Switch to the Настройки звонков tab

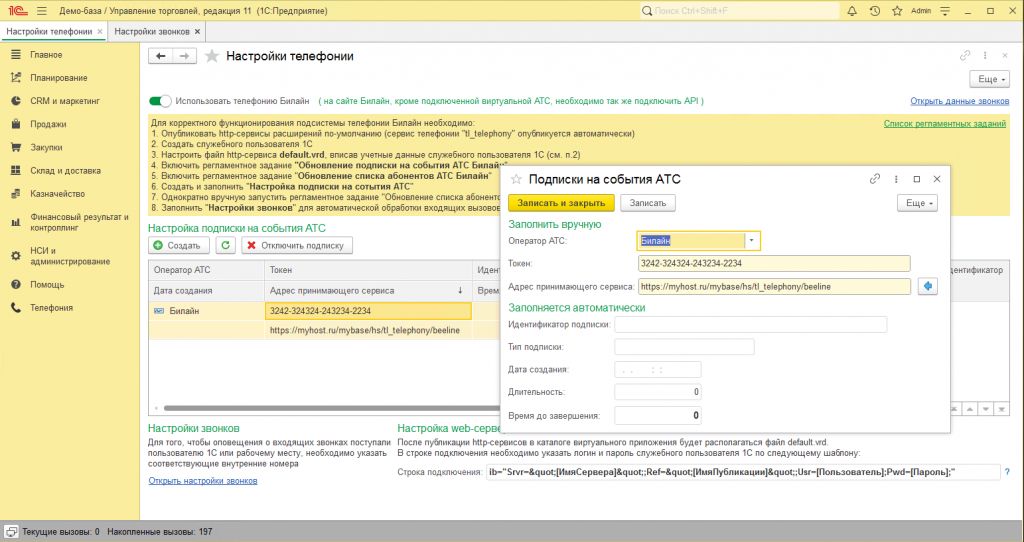tap(154, 31)
